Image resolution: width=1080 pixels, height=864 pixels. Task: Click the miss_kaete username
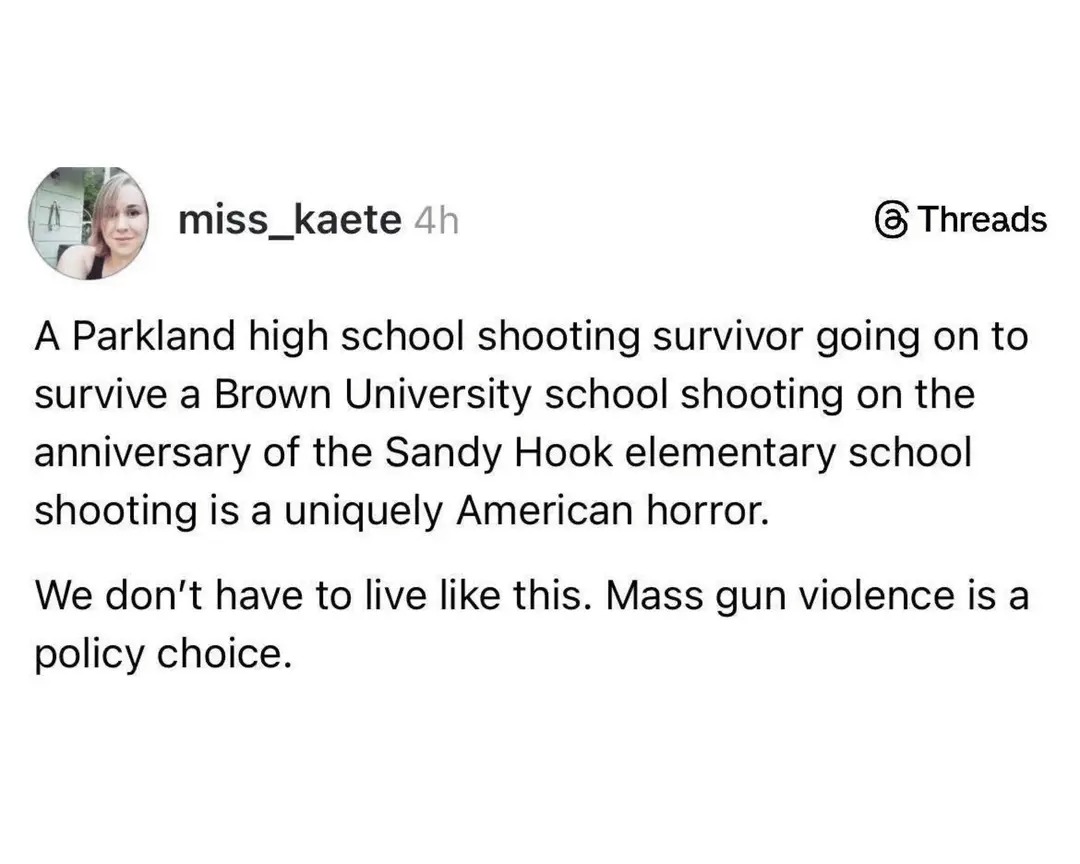[x=289, y=220]
